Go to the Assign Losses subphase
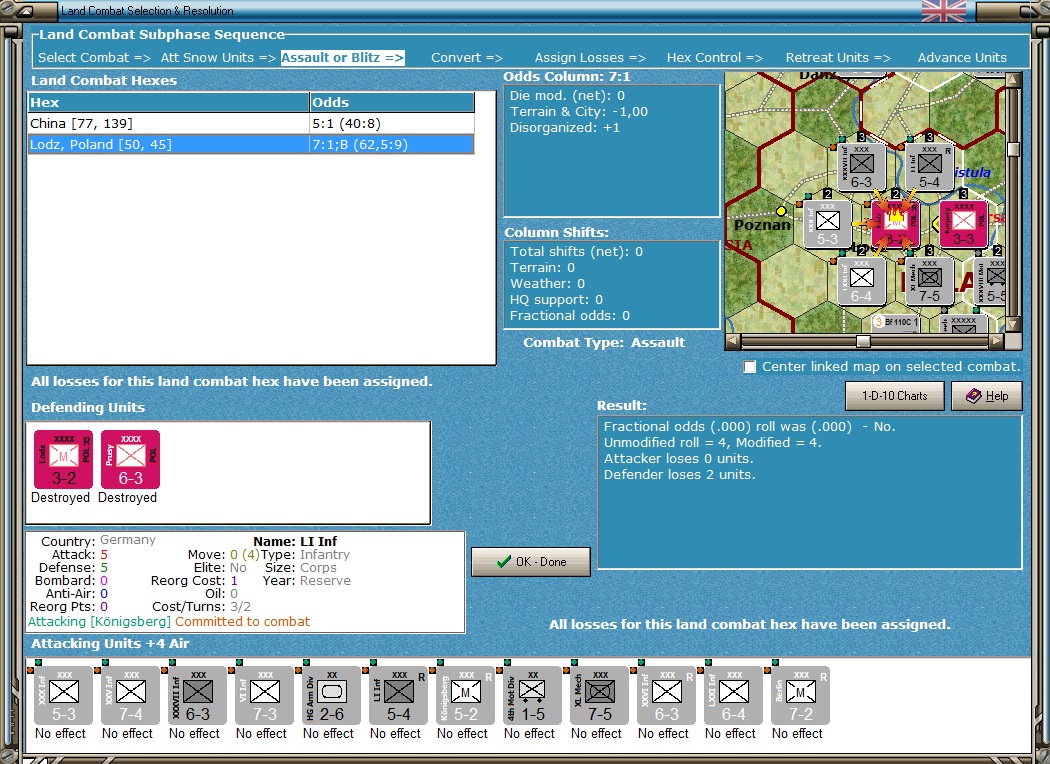The width and height of the screenshot is (1050, 764). (x=590, y=58)
